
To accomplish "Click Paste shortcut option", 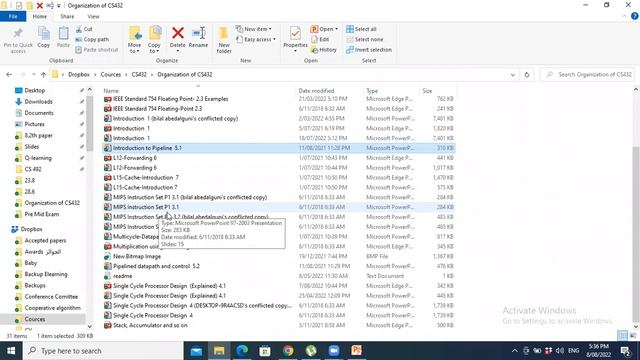I will [97, 49].
